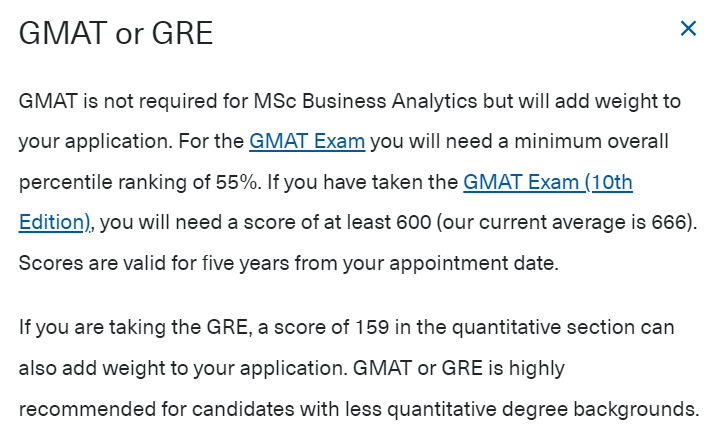
Task: Click the "If you are taking the GRE" text
Action: [135, 328]
